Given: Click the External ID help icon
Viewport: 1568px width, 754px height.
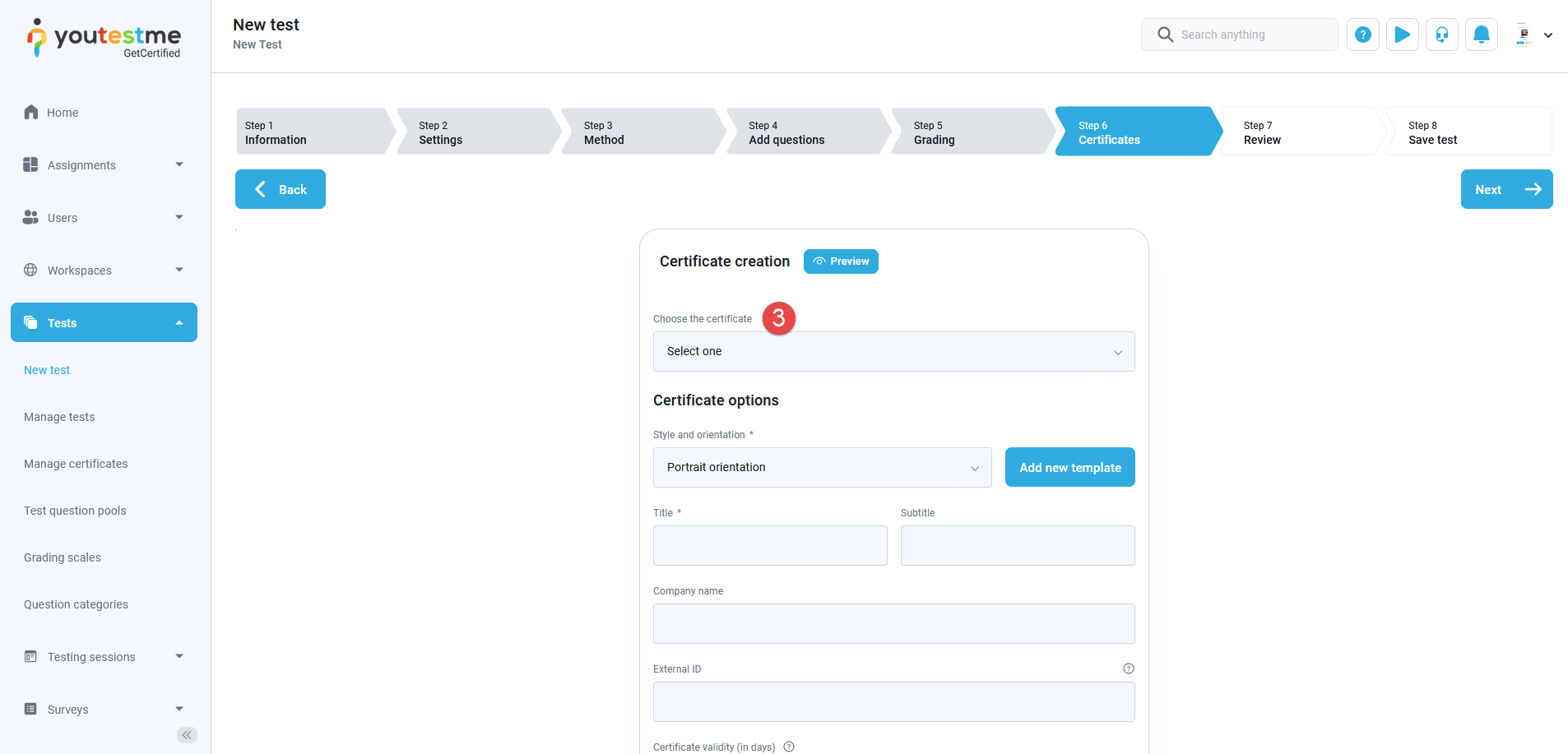Looking at the screenshot, I should point(1128,668).
